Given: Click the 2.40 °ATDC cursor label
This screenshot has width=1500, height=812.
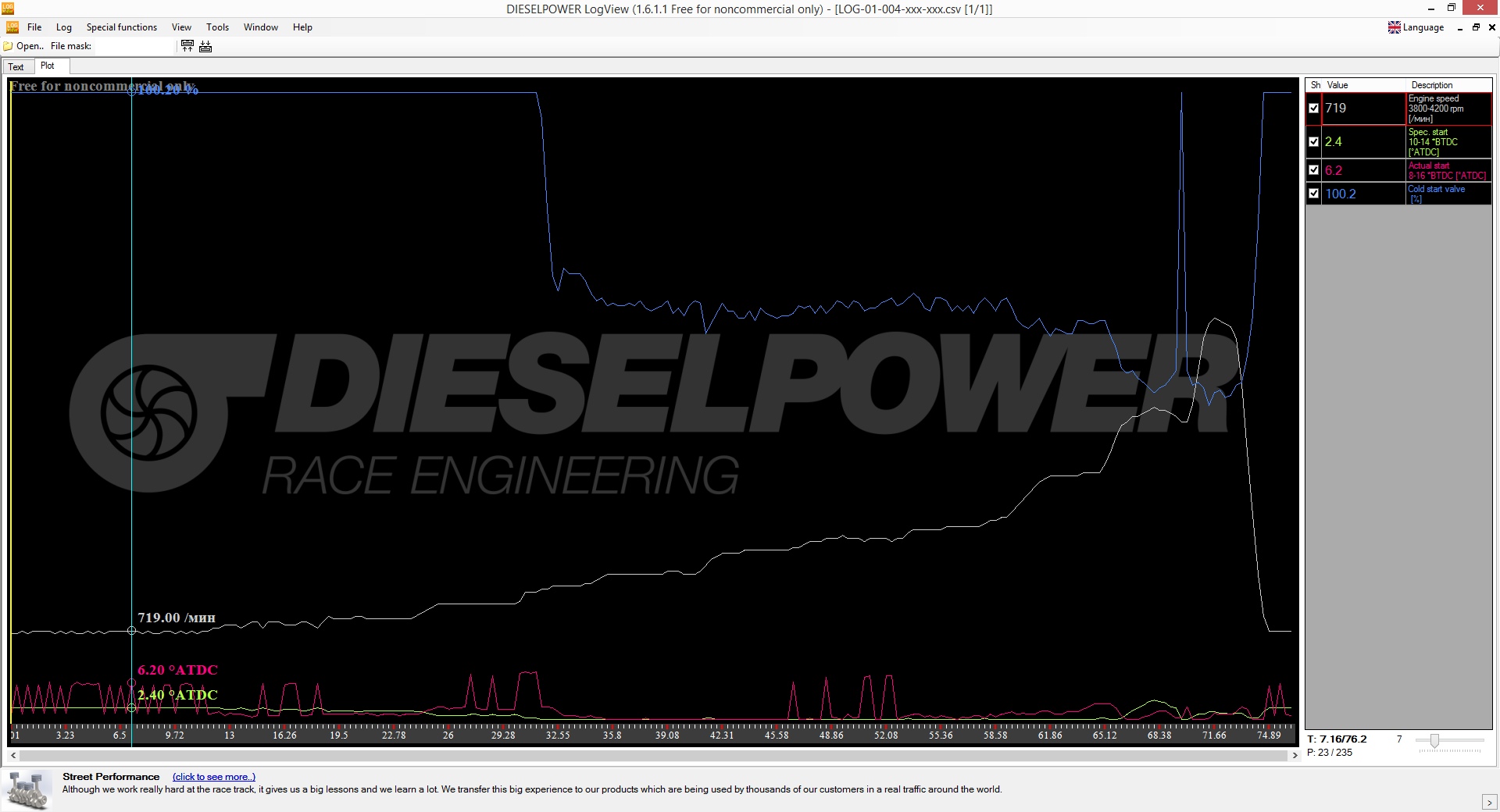Looking at the screenshot, I should point(177,695).
